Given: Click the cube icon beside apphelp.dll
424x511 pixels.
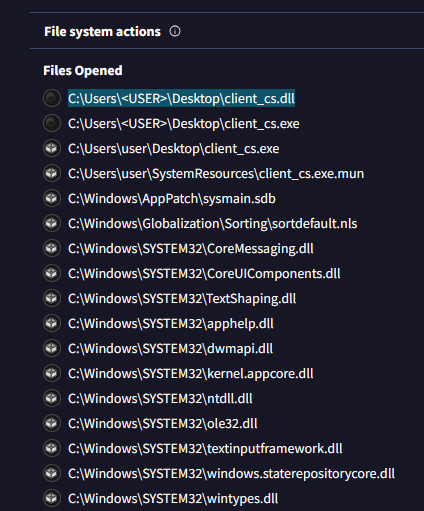Looking at the screenshot, I should [52, 323].
